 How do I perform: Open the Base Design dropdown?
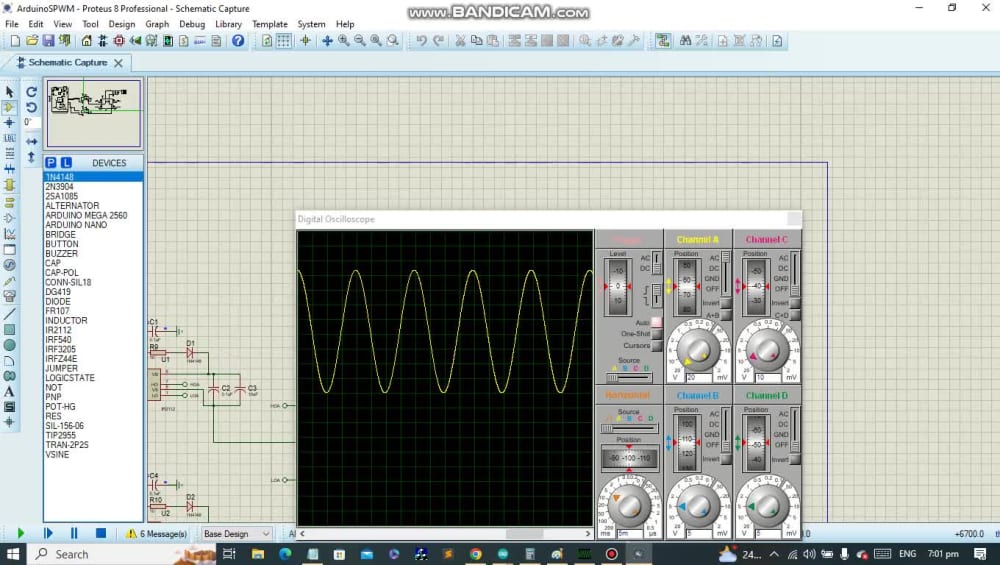[237, 534]
